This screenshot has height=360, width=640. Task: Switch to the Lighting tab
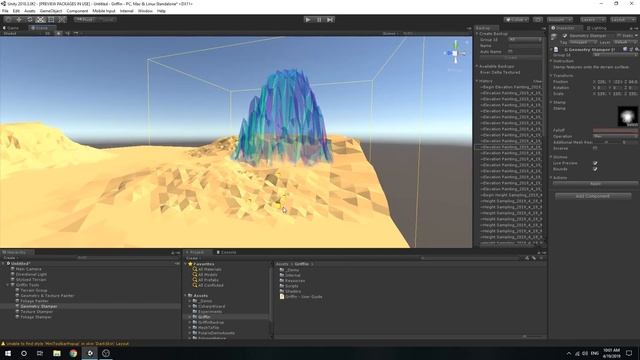596,28
